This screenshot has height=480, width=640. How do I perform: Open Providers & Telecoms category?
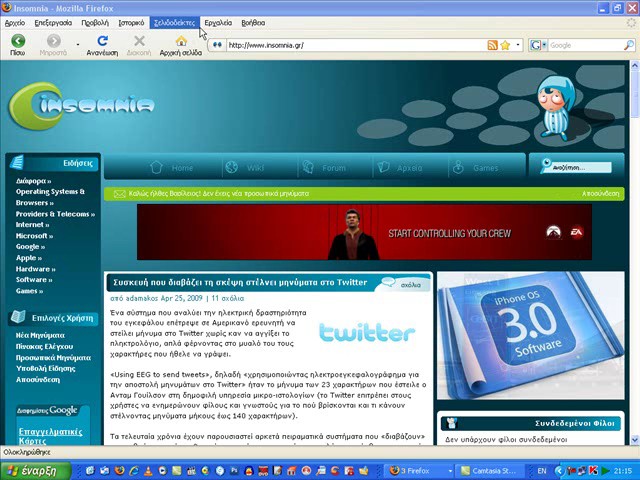[x=55, y=214]
